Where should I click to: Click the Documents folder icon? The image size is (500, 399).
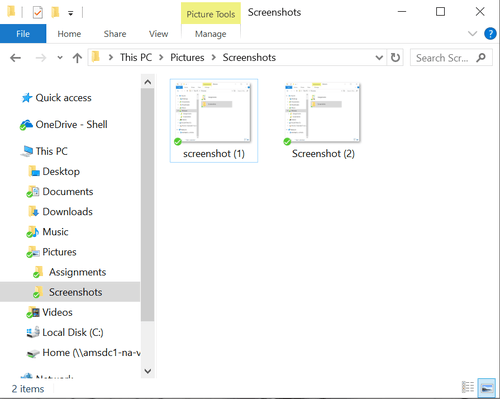point(33,192)
